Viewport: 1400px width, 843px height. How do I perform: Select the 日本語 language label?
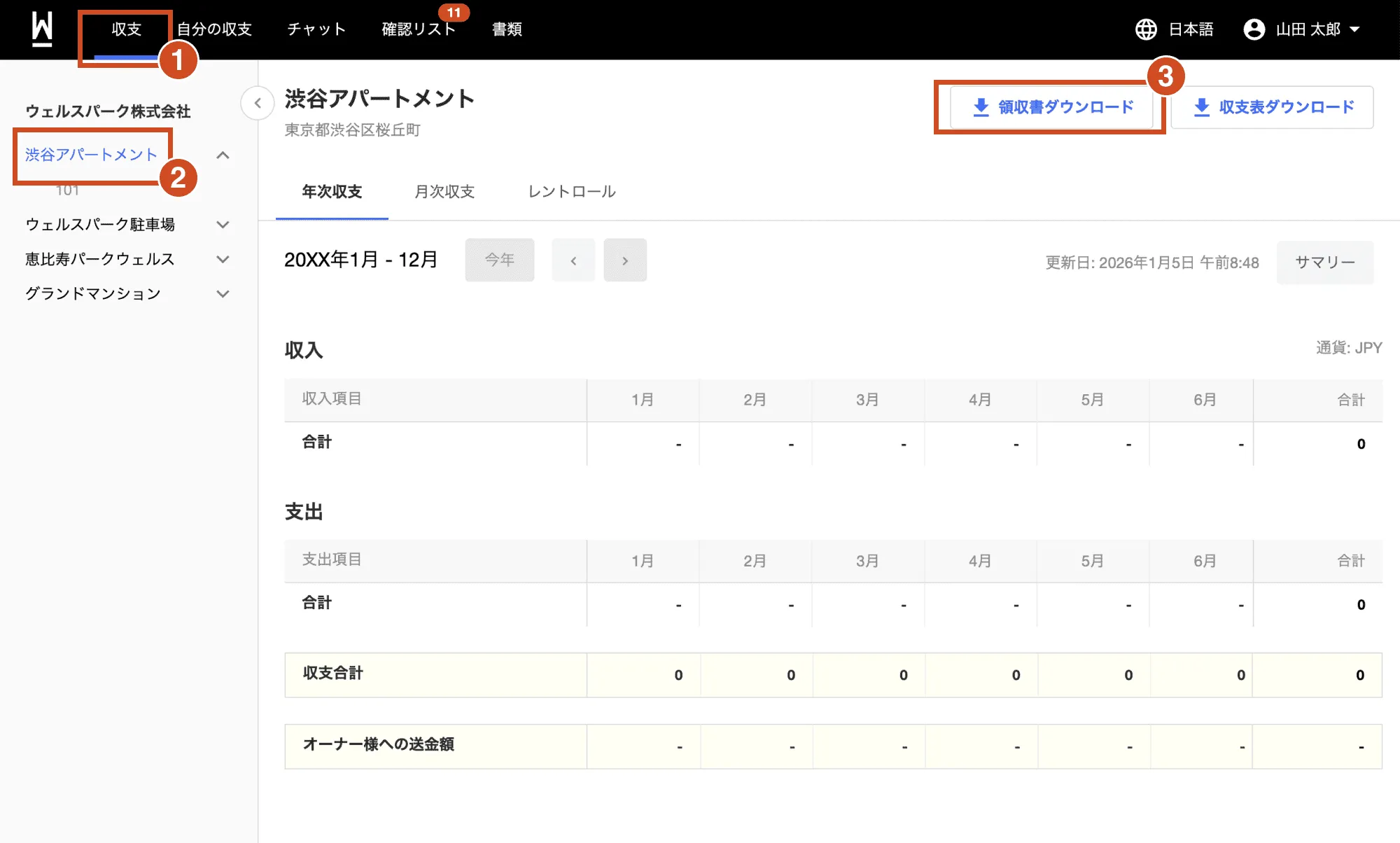click(1191, 29)
